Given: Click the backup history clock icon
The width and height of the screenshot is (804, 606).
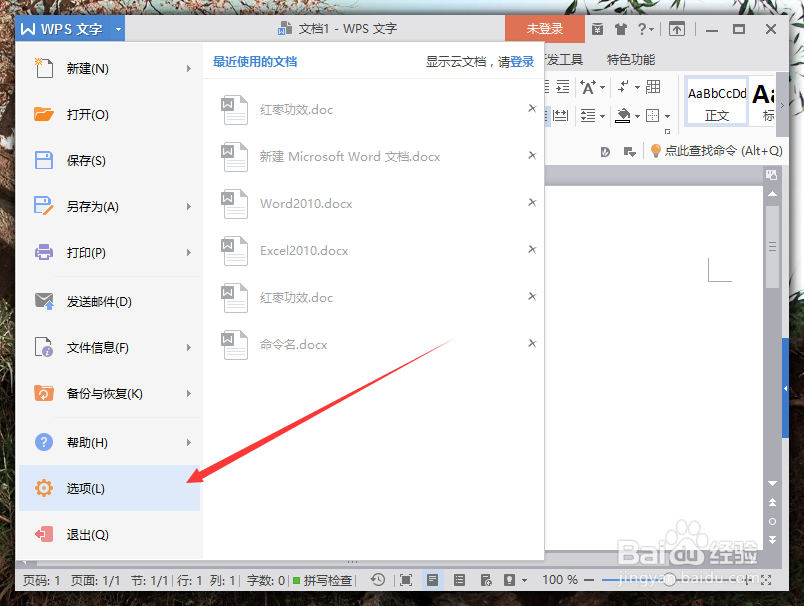Looking at the screenshot, I should (x=378, y=580).
